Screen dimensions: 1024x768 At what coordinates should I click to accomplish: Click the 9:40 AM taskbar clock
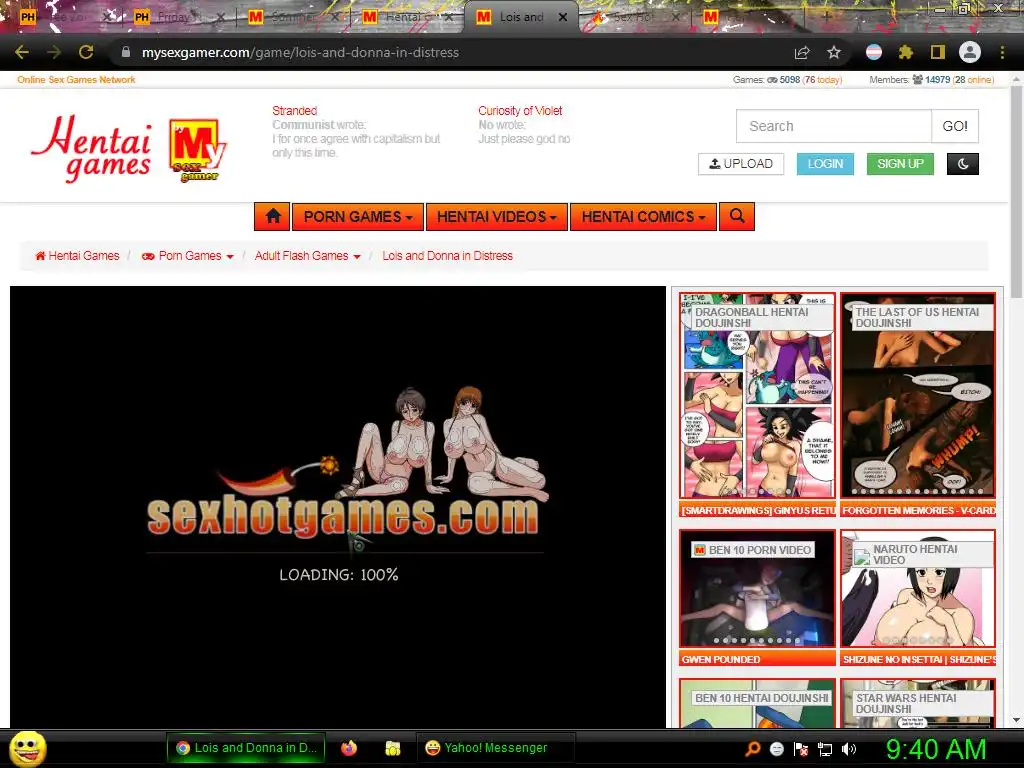(x=935, y=749)
